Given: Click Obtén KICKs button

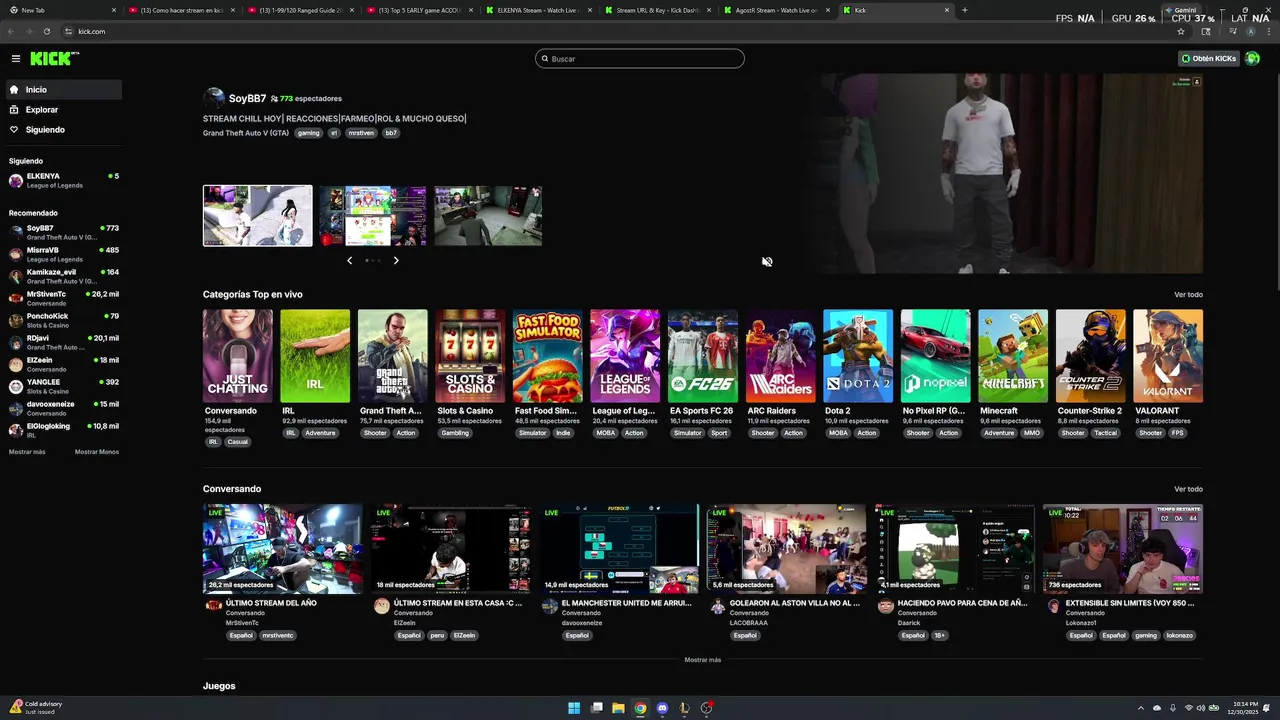Looking at the screenshot, I should (x=1209, y=58).
